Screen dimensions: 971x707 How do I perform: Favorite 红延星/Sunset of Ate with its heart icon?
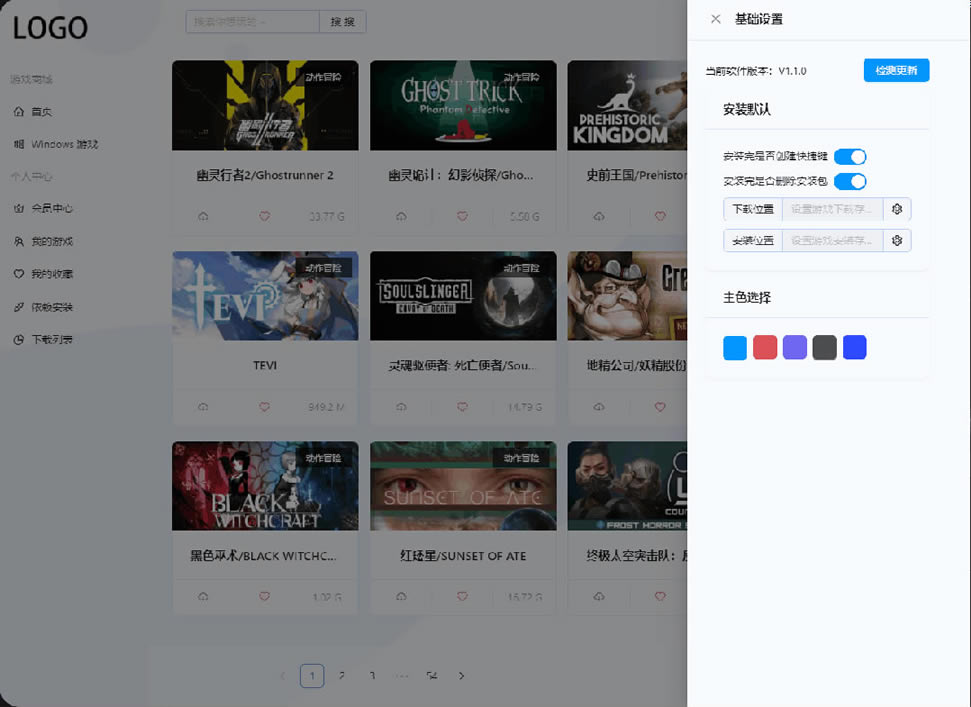point(462,596)
